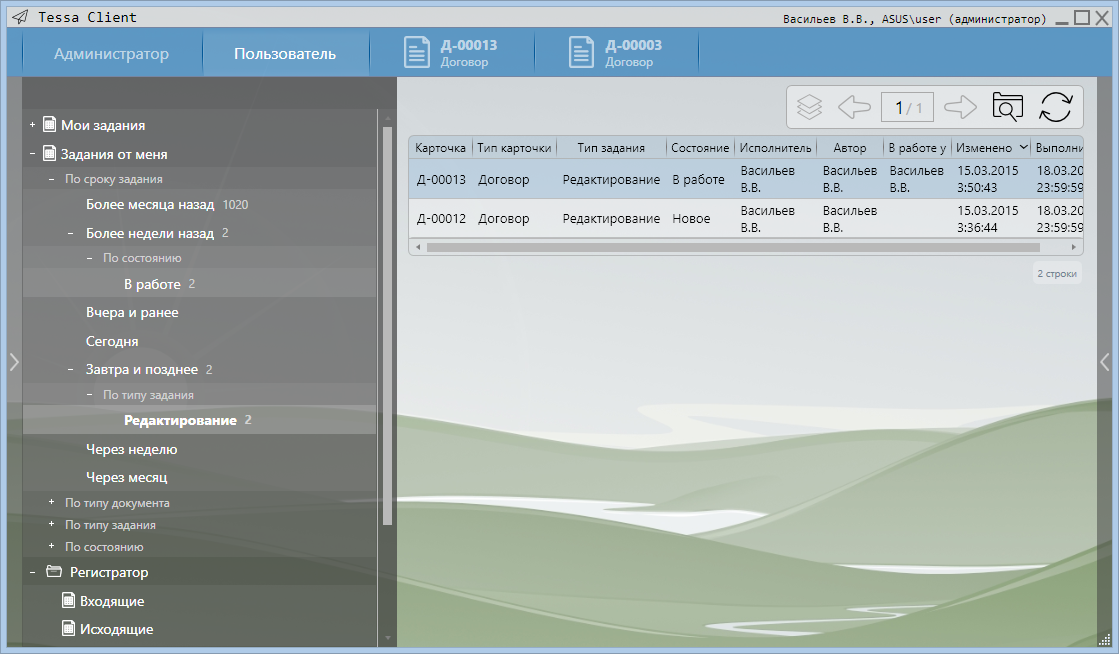Switch to the Администратор tab
This screenshot has height=654, width=1119.
pyautogui.click(x=111, y=54)
